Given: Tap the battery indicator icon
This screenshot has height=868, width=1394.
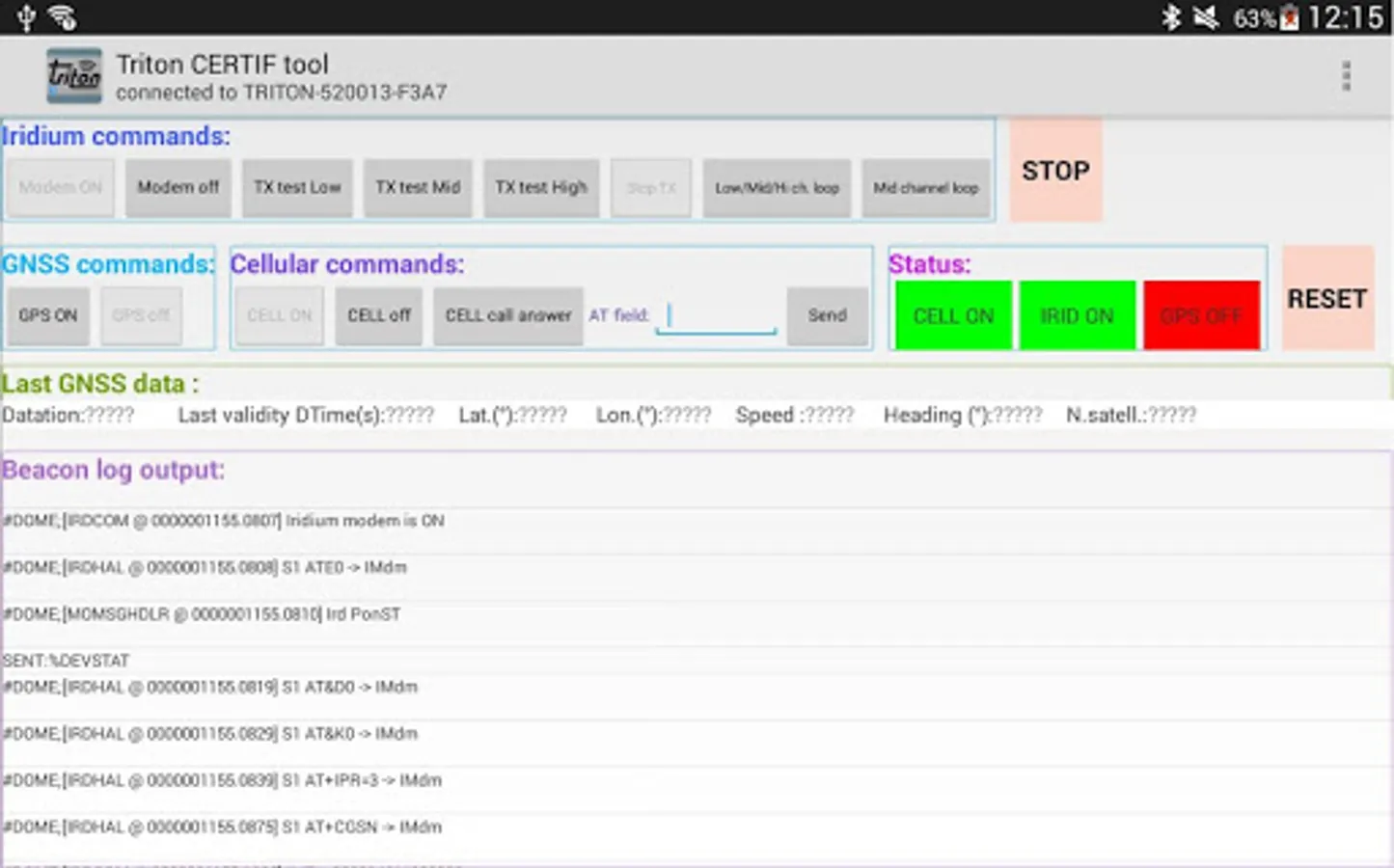Looking at the screenshot, I should point(1290,17).
